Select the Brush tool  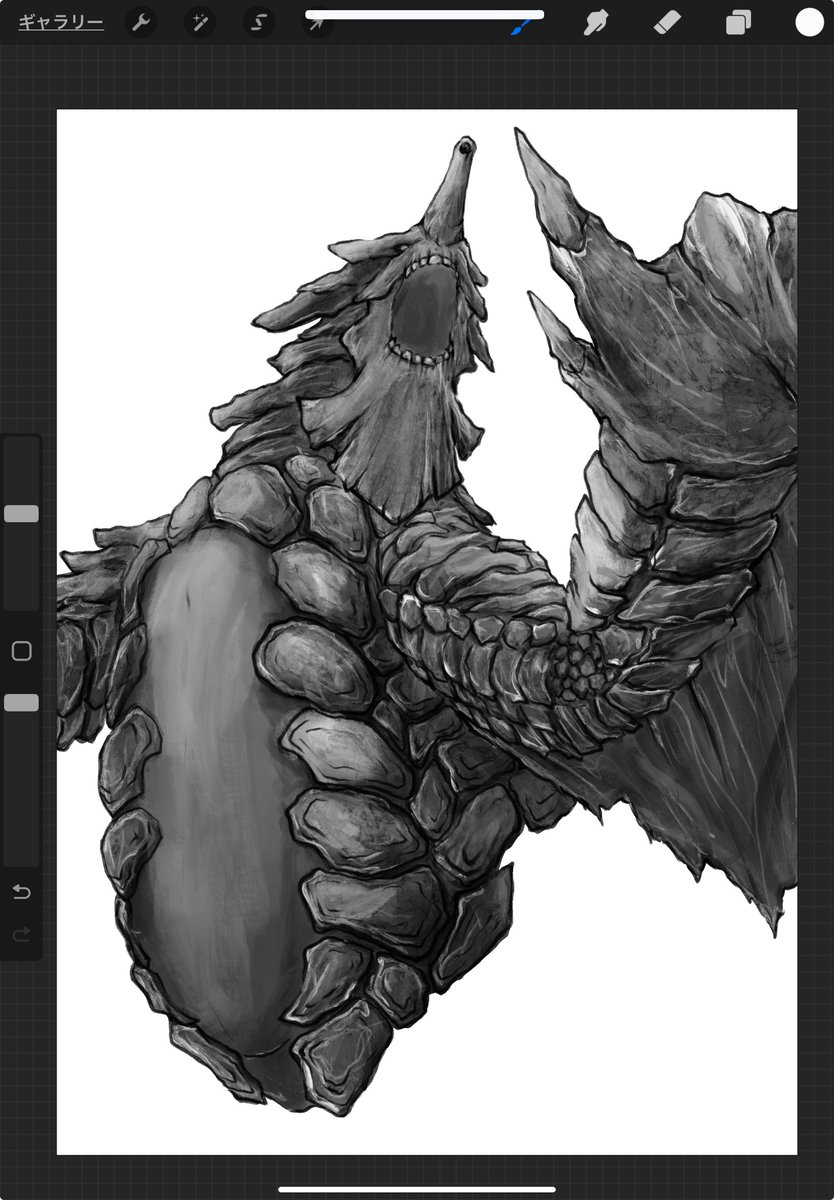click(x=522, y=26)
